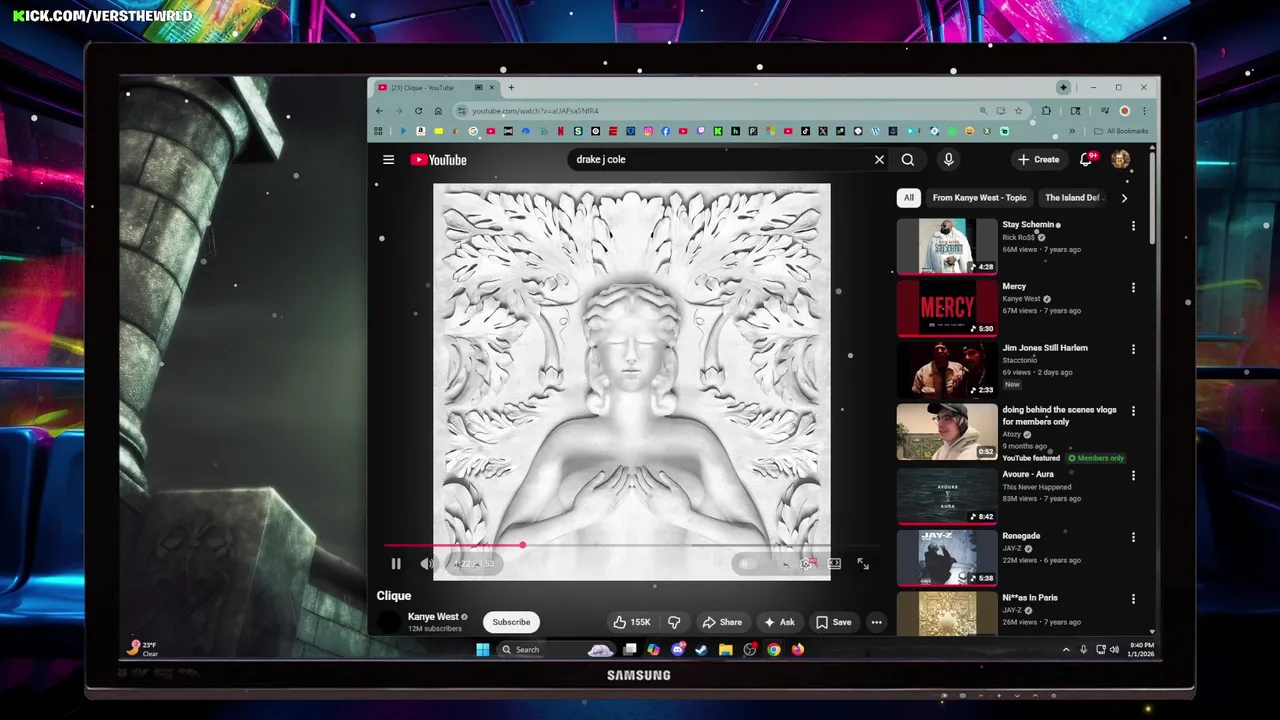Click the Chrome back arrow
Viewport: 1280px width, 720px height.
pos(380,111)
